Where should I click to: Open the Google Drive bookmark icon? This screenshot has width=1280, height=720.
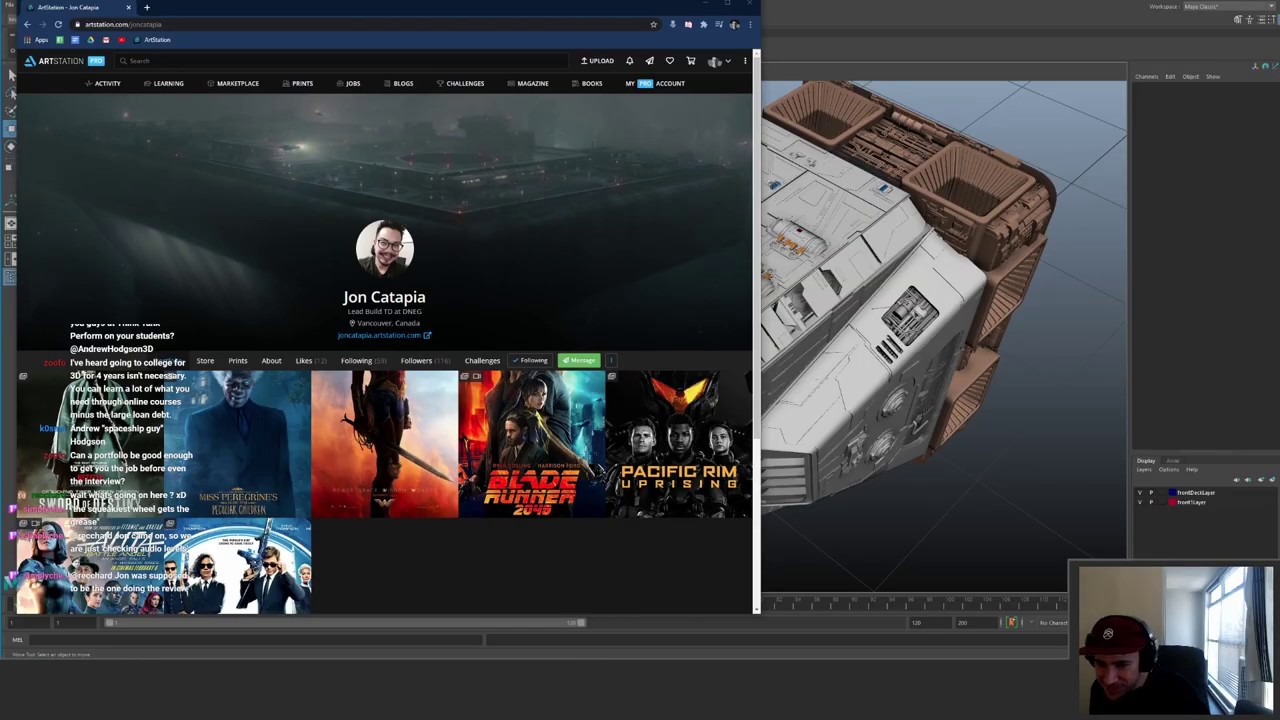point(90,40)
